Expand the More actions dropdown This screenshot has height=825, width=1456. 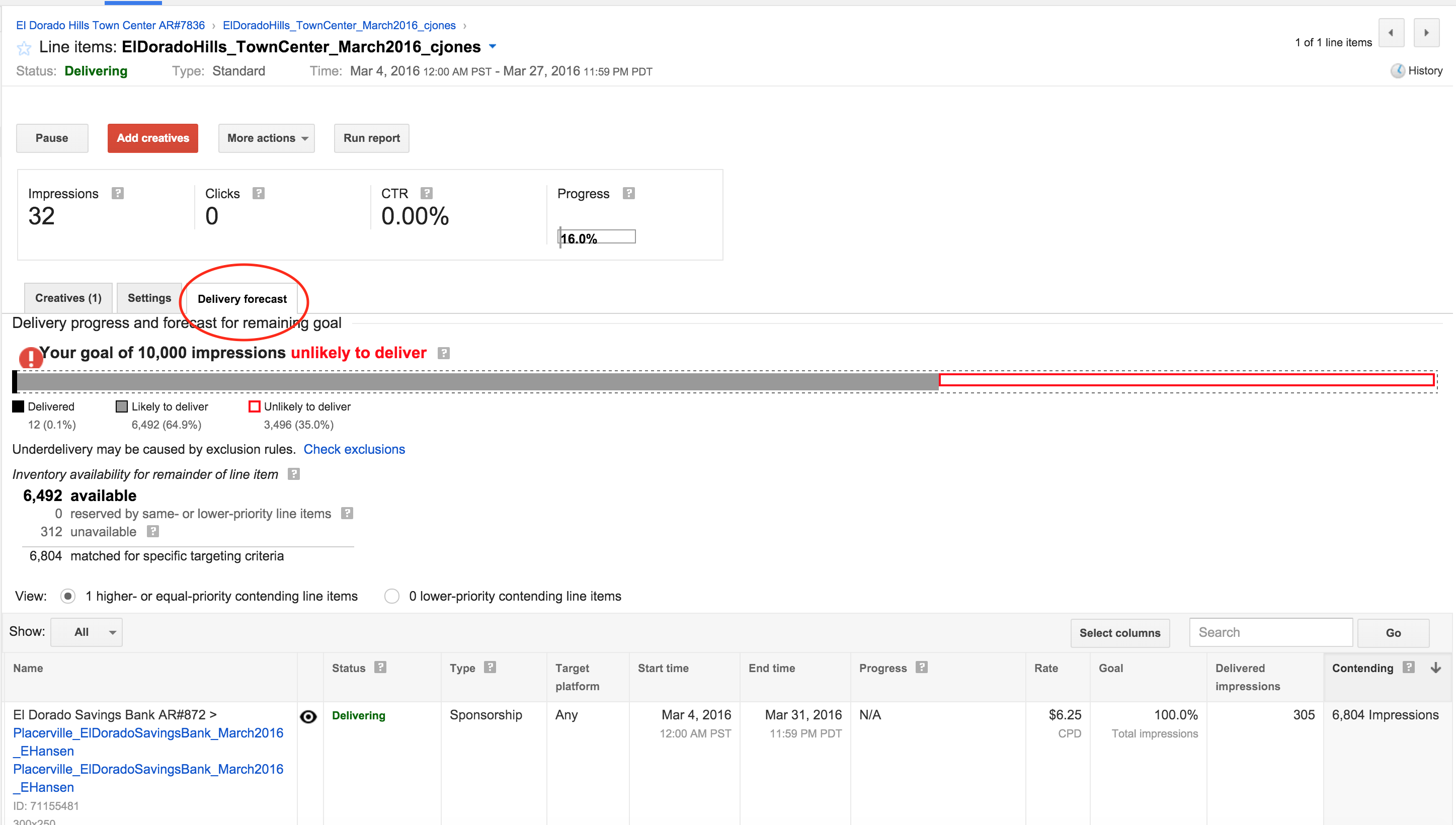[x=266, y=138]
